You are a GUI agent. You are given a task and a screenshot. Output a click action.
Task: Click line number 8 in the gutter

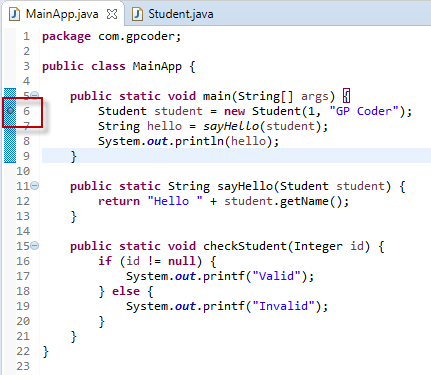coord(26,141)
